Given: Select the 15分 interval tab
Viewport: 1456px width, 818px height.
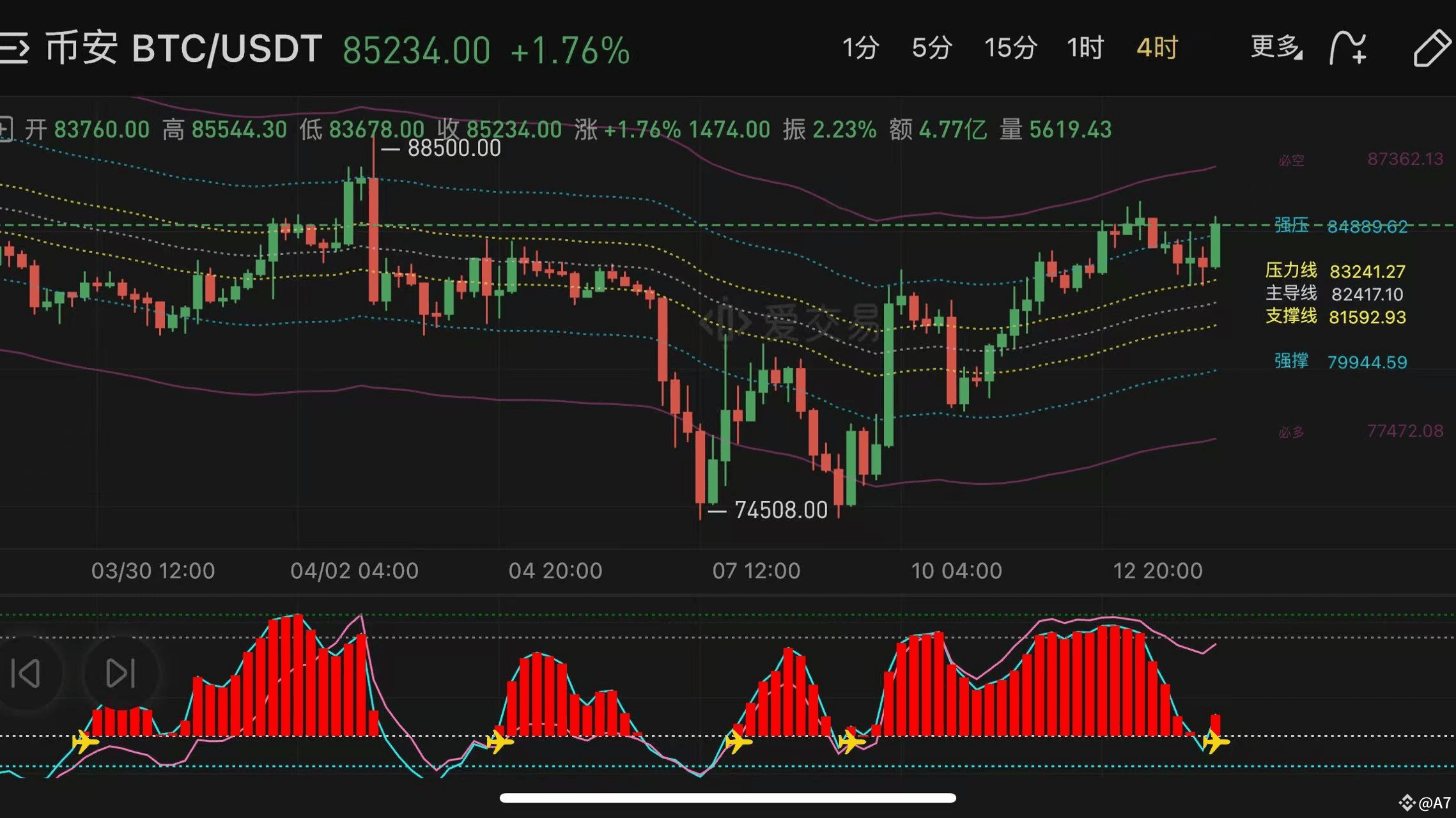Looking at the screenshot, I should (x=1010, y=48).
